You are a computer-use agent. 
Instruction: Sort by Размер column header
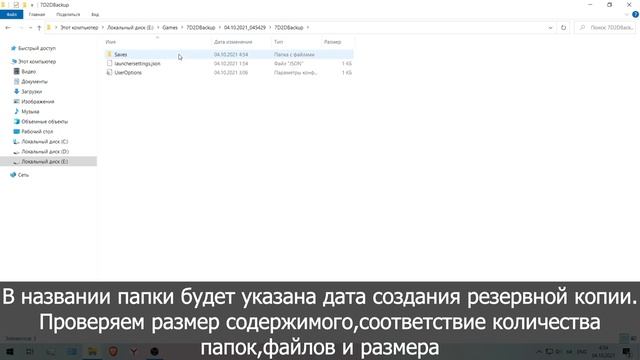[333, 42]
